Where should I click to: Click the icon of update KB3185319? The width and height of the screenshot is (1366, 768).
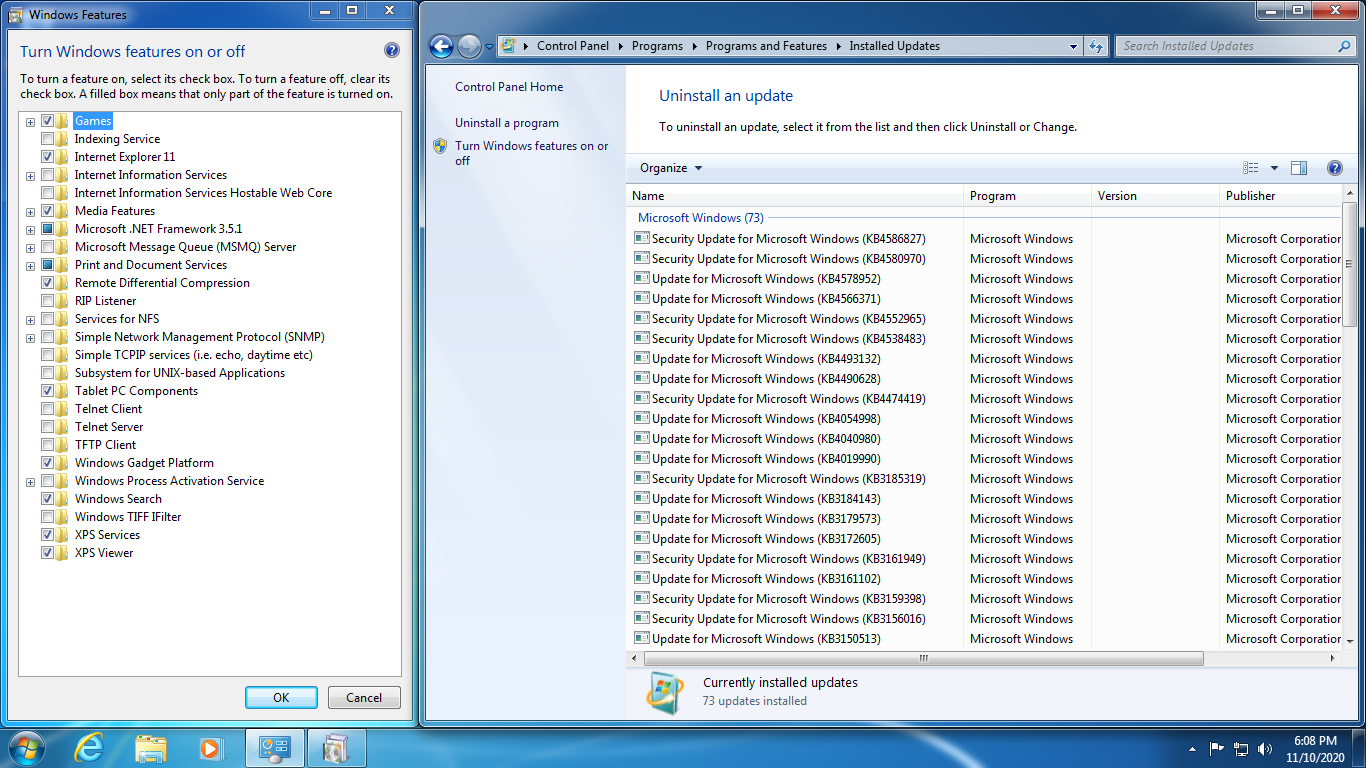[642, 478]
